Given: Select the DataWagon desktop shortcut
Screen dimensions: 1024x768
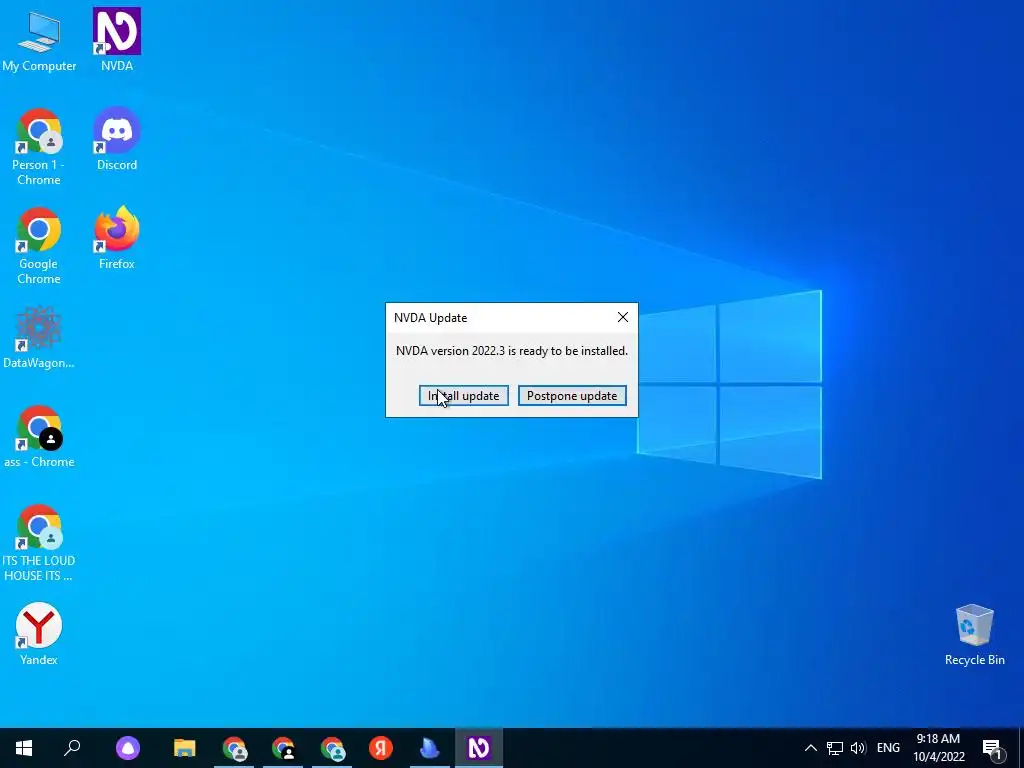Looking at the screenshot, I should point(39,338).
